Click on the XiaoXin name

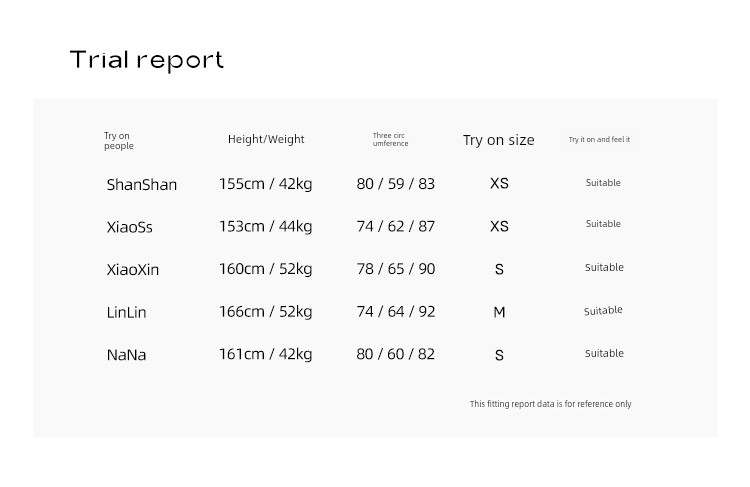click(133, 270)
